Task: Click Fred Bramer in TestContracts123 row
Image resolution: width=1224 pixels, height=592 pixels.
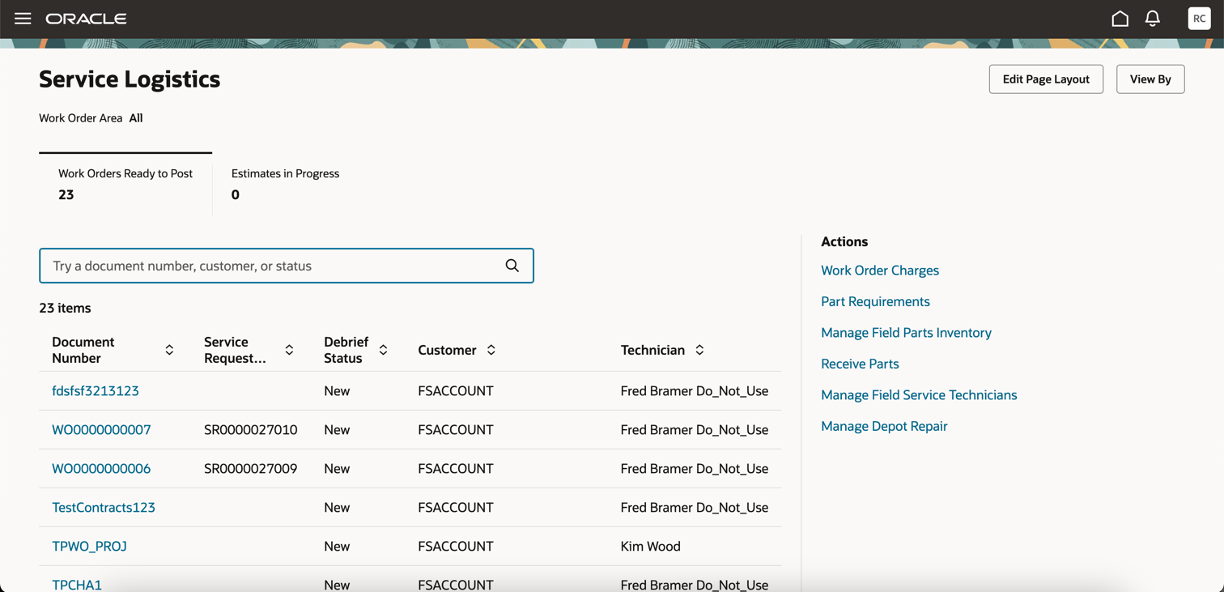Action: pyautogui.click(x=694, y=508)
